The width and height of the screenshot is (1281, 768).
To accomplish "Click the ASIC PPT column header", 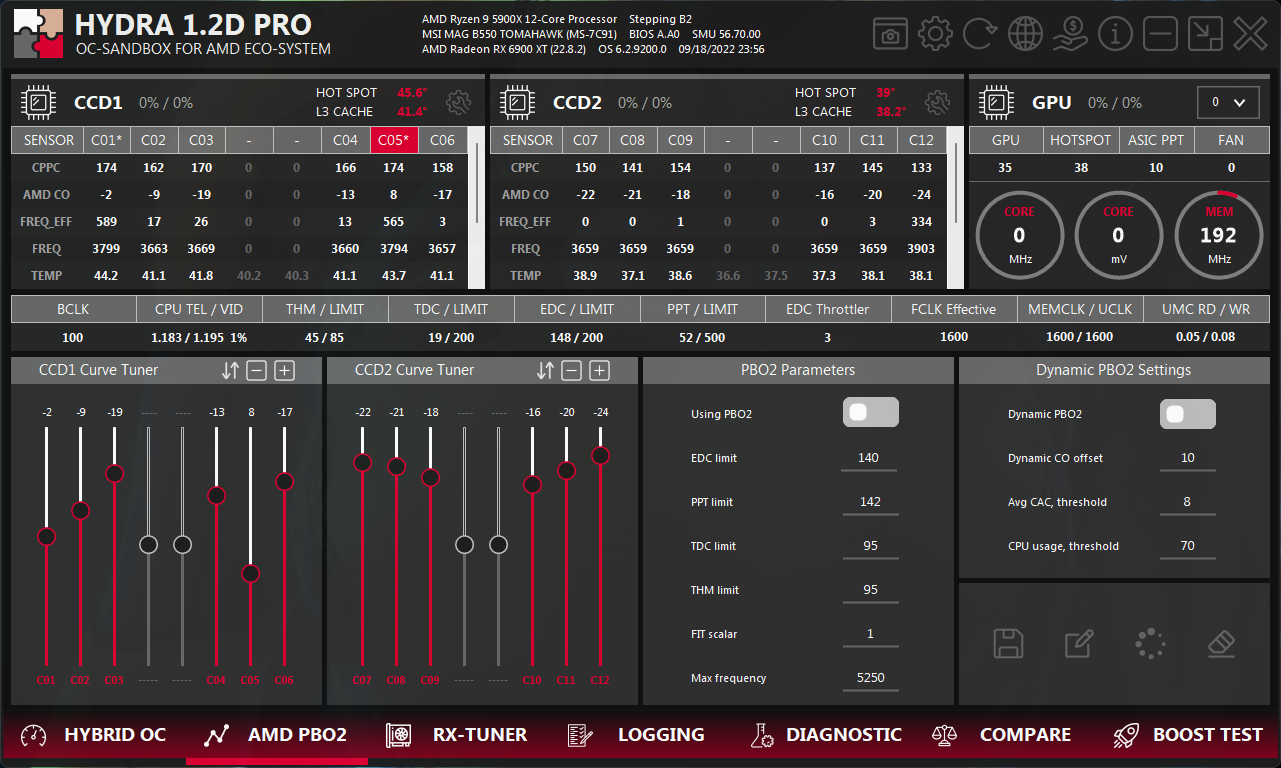I will [1156, 141].
